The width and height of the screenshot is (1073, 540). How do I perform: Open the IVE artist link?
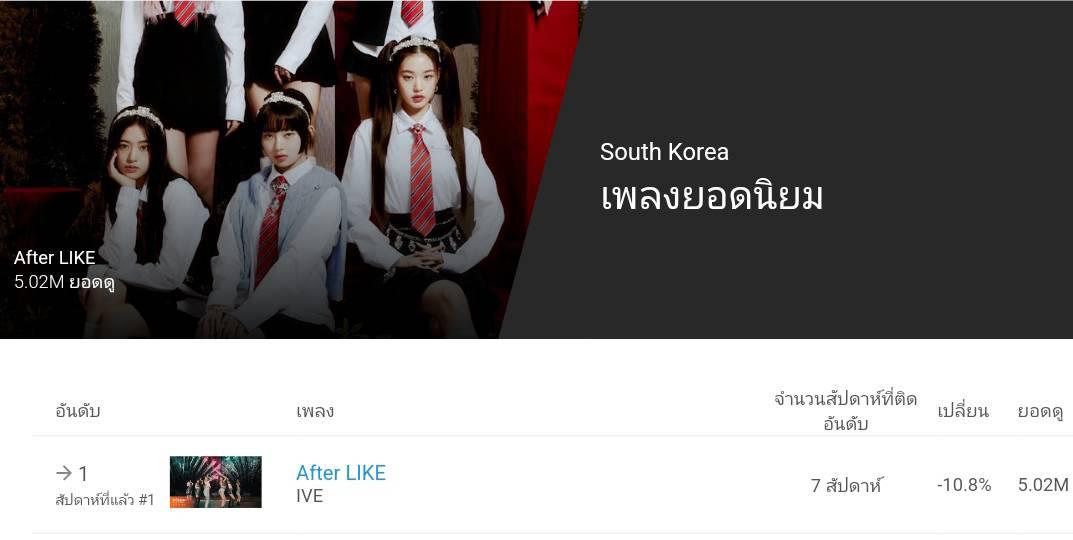click(x=309, y=496)
